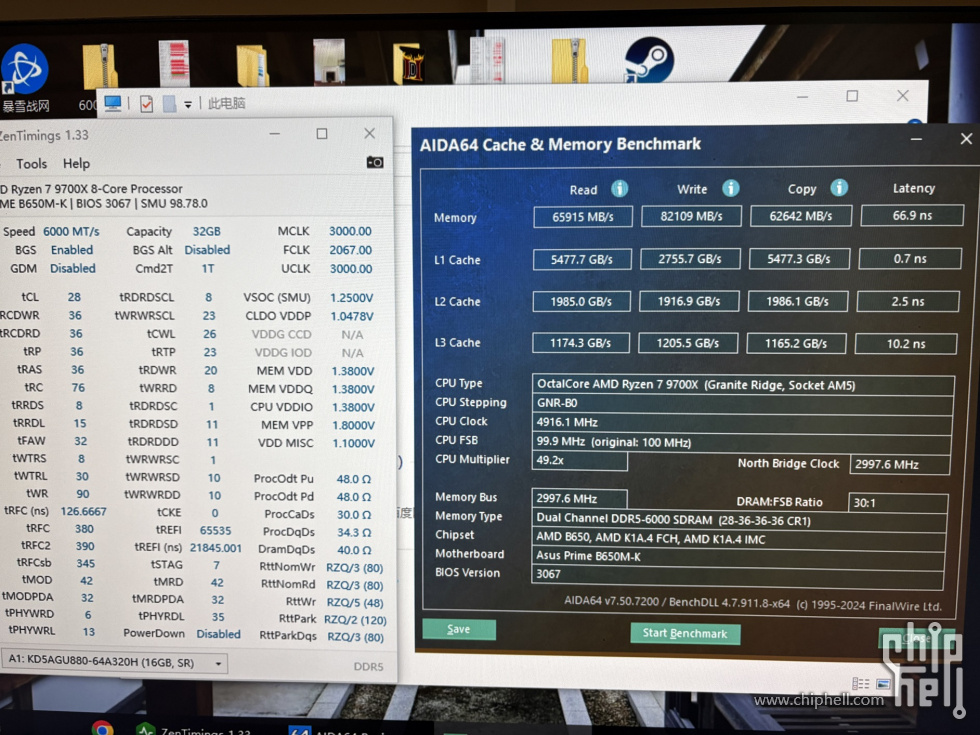
Task: Click the Memory Copy field 62642 MB/s
Action: (801, 216)
